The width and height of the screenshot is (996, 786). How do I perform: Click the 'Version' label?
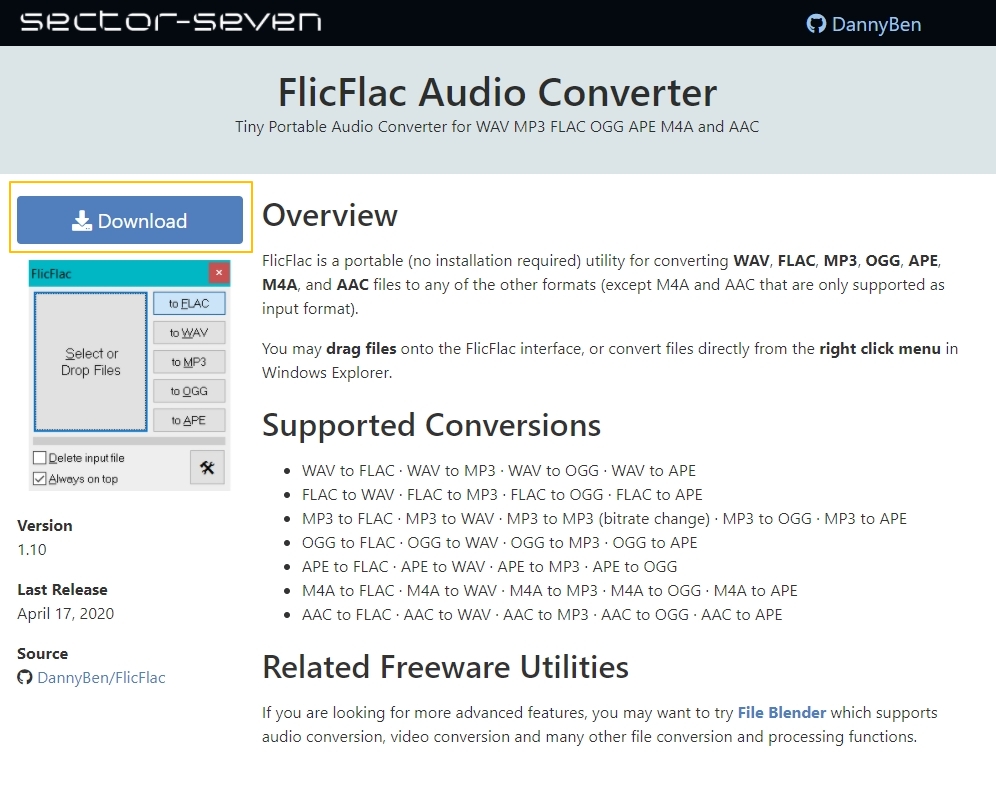point(45,525)
